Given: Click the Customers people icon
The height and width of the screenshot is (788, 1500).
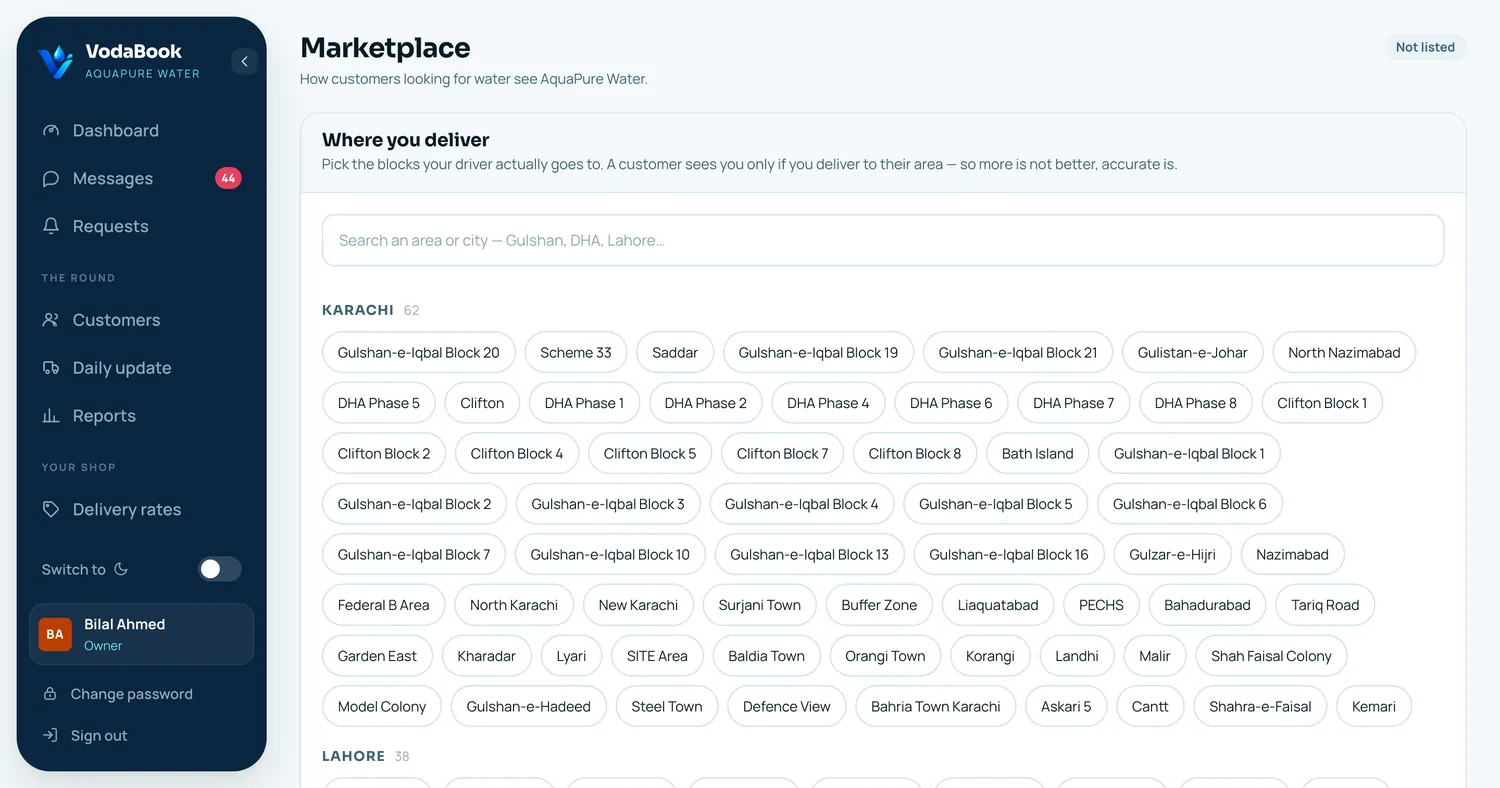Looking at the screenshot, I should pos(51,320).
